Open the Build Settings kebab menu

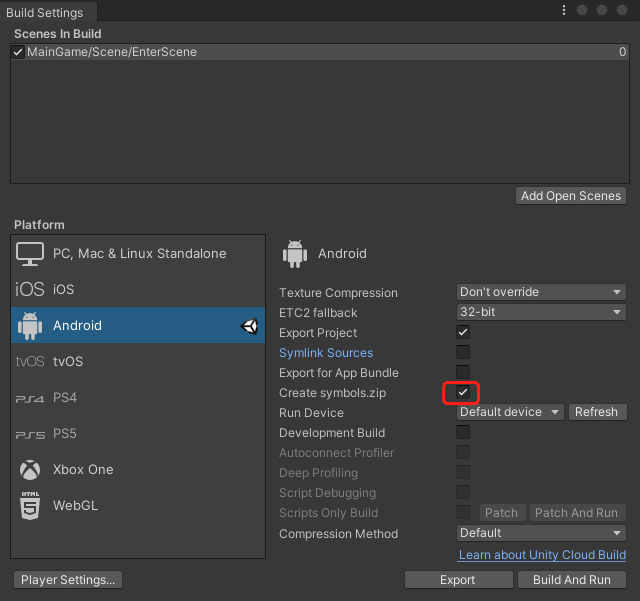click(x=564, y=10)
